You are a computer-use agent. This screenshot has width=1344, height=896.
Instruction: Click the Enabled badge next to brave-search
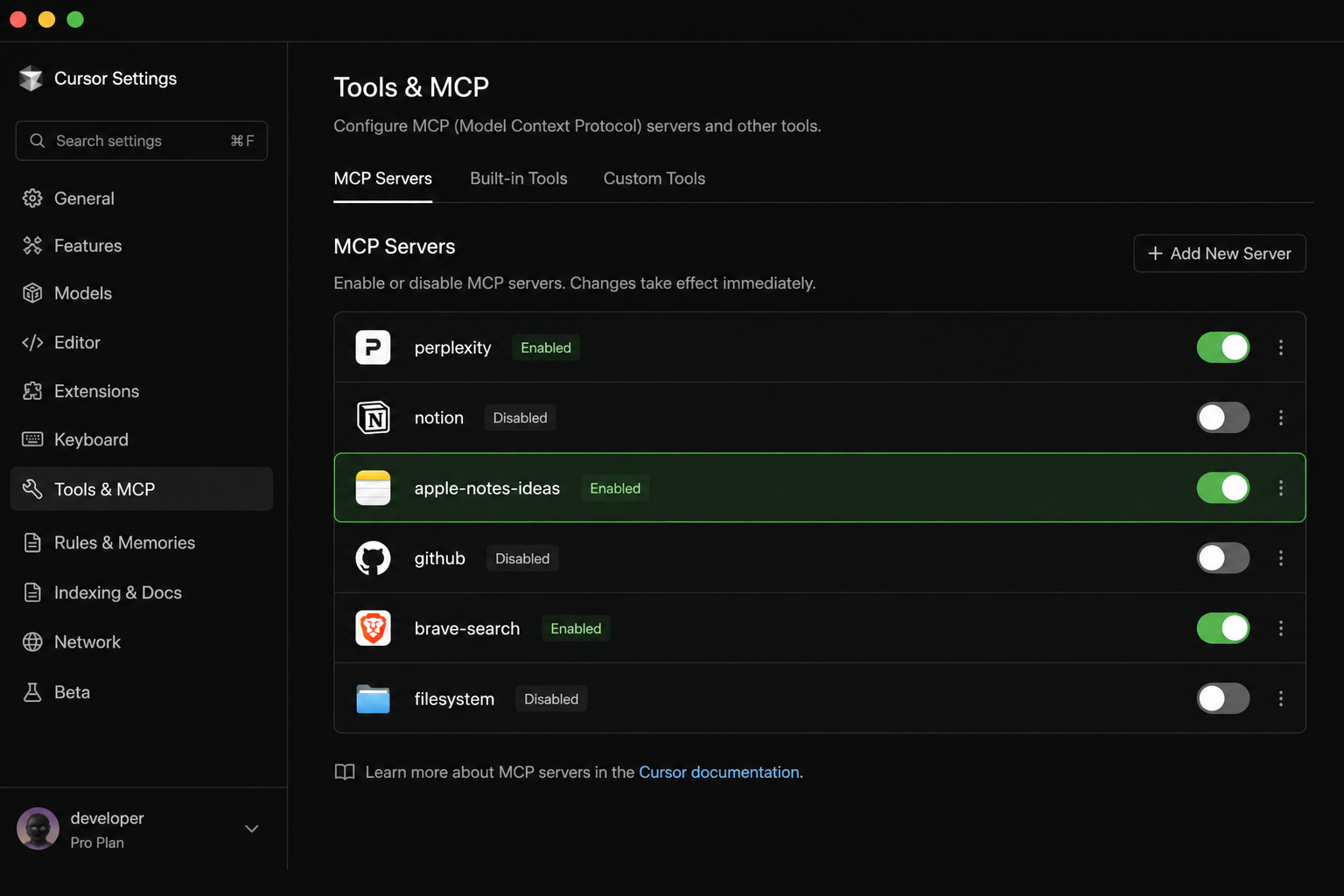[576, 628]
